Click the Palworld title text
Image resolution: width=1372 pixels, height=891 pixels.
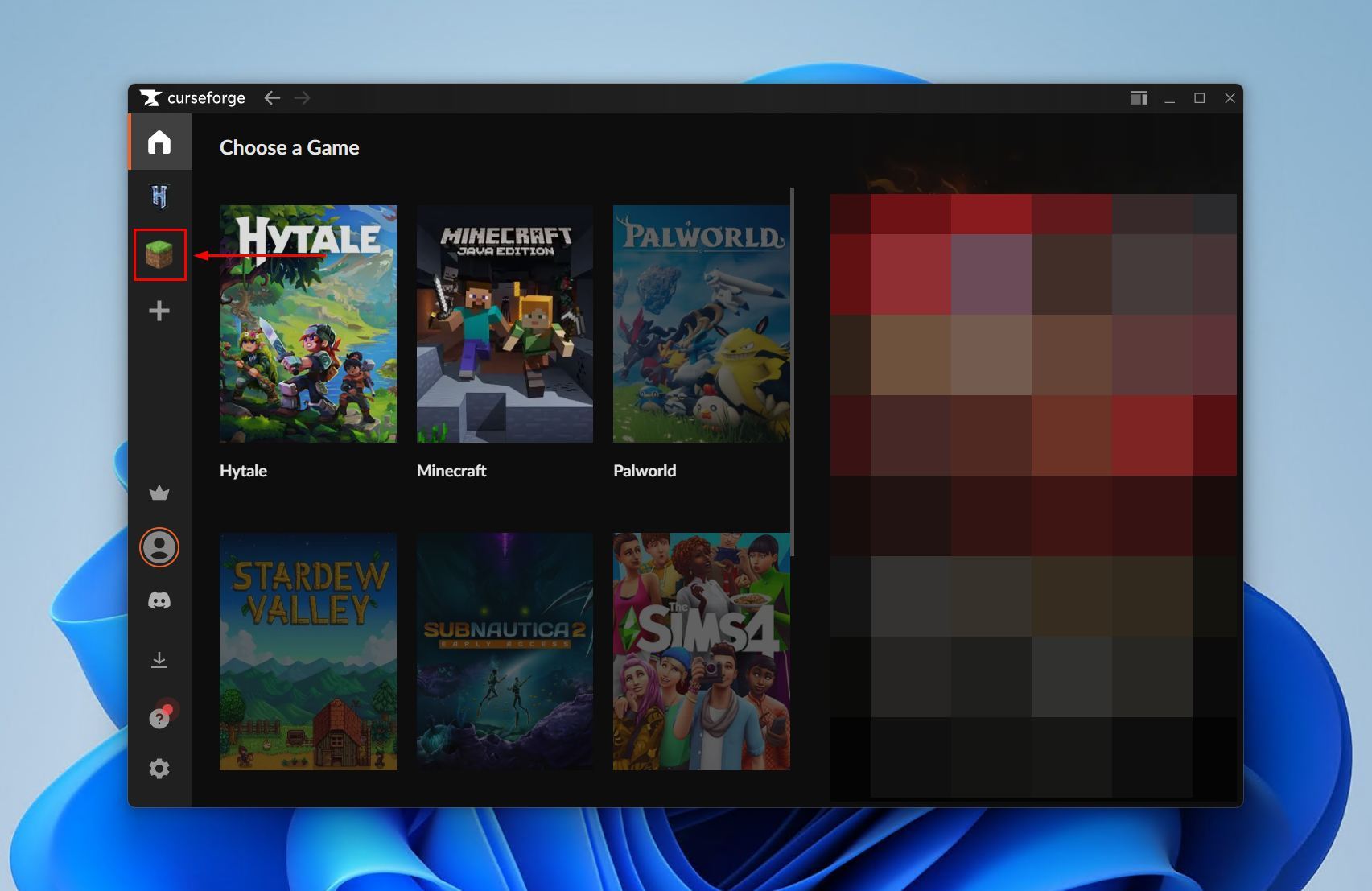pos(645,471)
